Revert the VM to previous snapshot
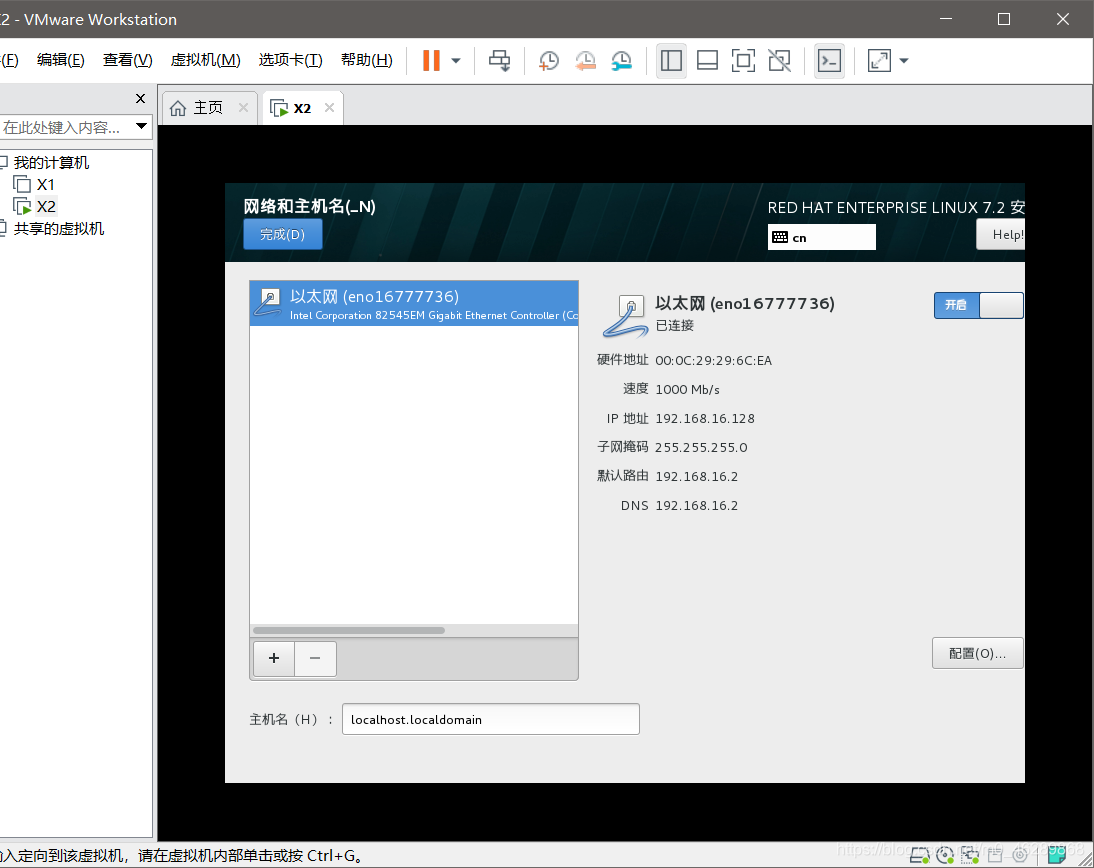This screenshot has width=1094, height=868. click(585, 61)
